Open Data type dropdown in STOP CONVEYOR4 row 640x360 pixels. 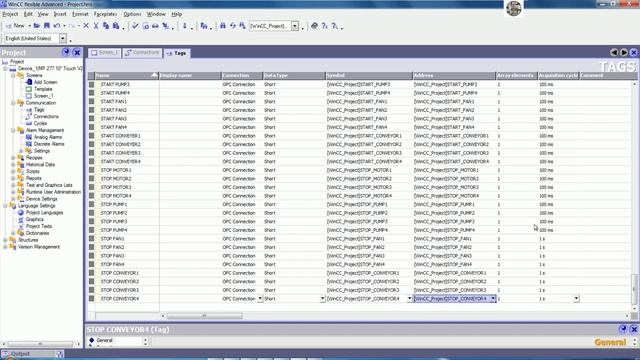click(x=322, y=299)
